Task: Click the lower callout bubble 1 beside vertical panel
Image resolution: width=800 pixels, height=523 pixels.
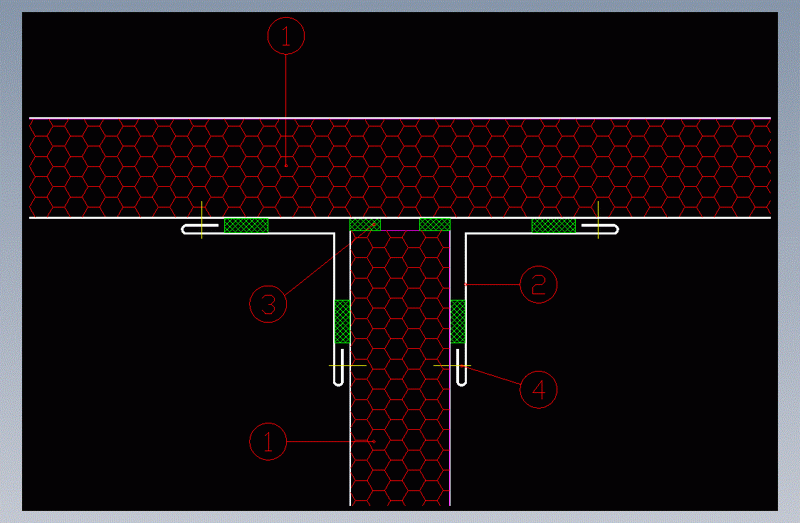Action: pyautogui.click(x=268, y=441)
